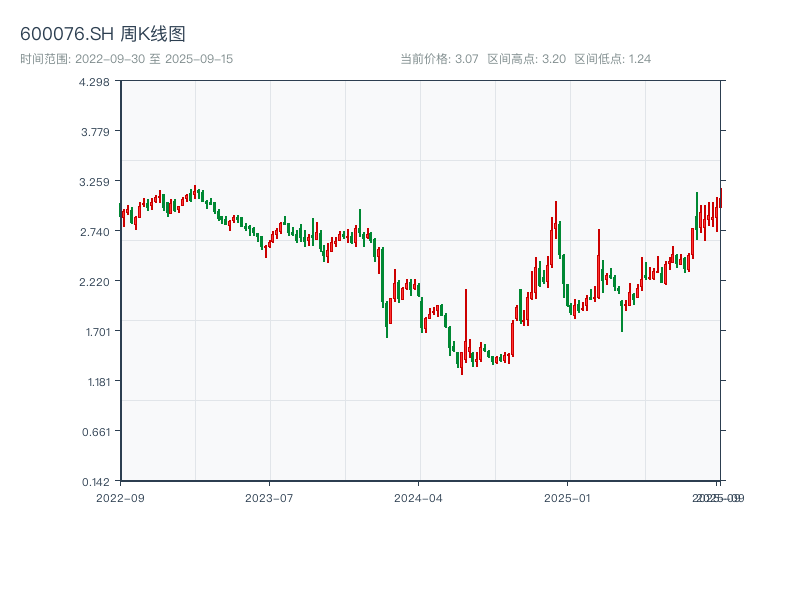
Task: Select the 当前价格 3.07 label
Action: tap(439, 59)
